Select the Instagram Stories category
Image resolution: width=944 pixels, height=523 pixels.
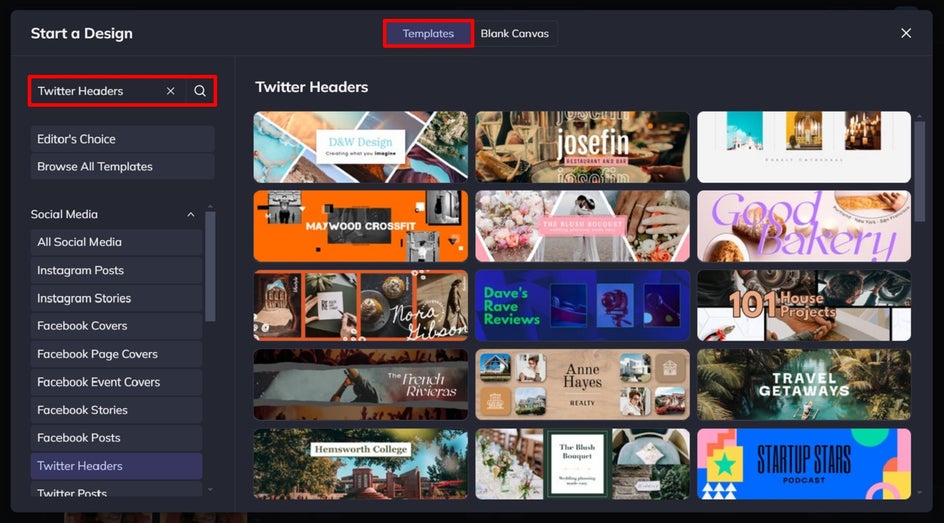coord(116,298)
